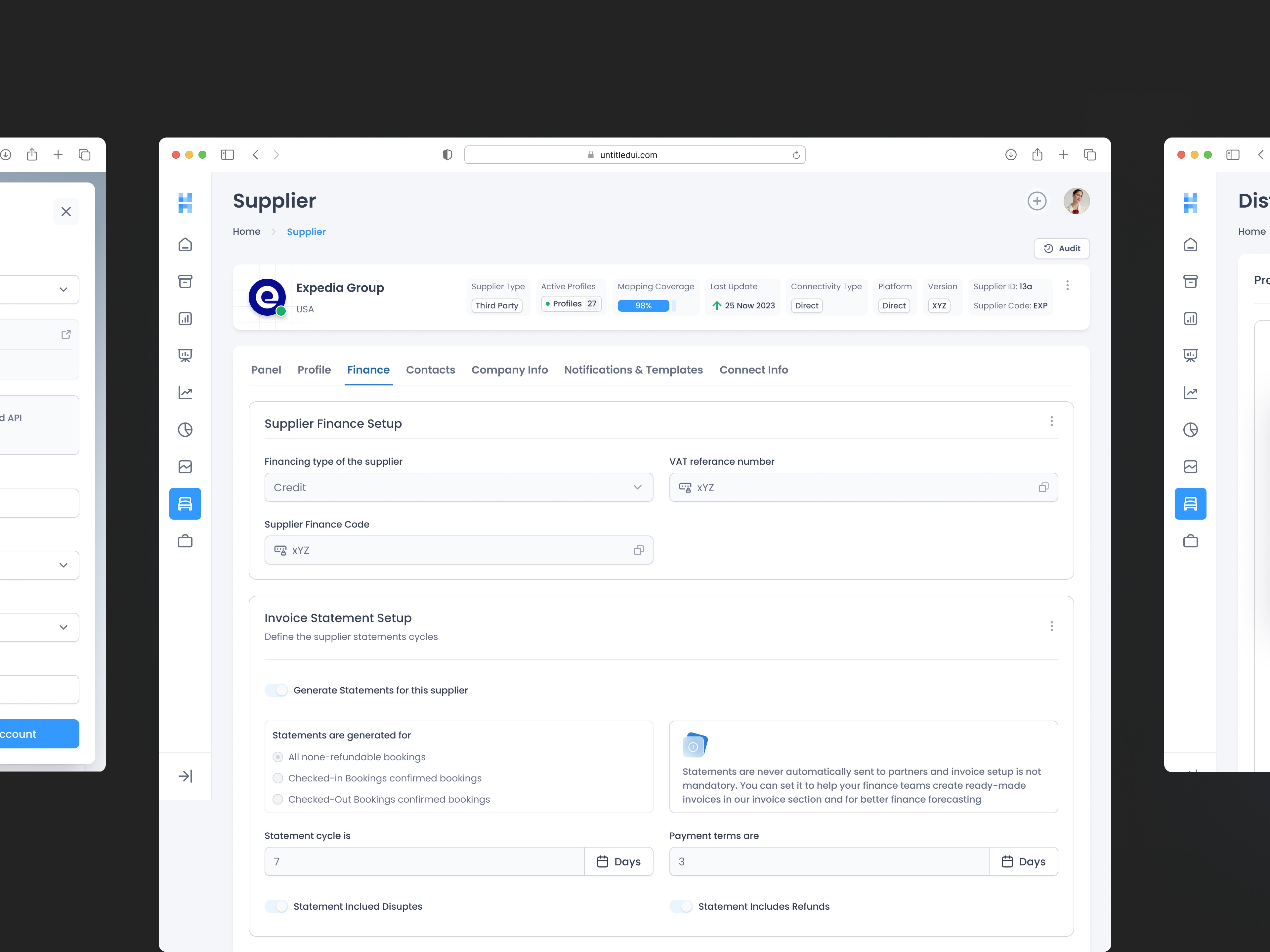Click the Audit button
Viewport: 1270px width, 952px height.
1061,248
